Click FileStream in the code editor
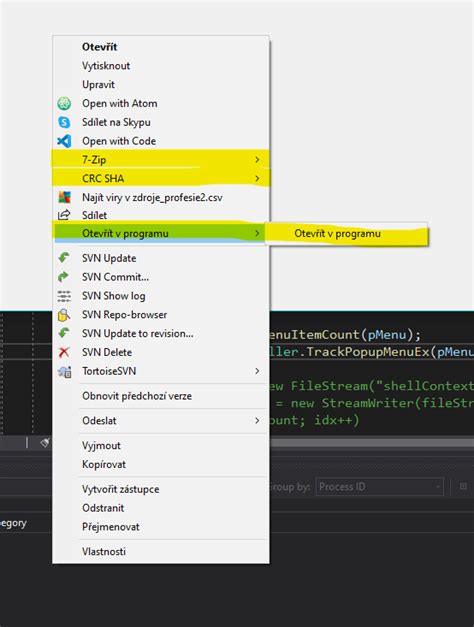Screen dimensions: 474x627 pyautogui.click(x=329, y=386)
